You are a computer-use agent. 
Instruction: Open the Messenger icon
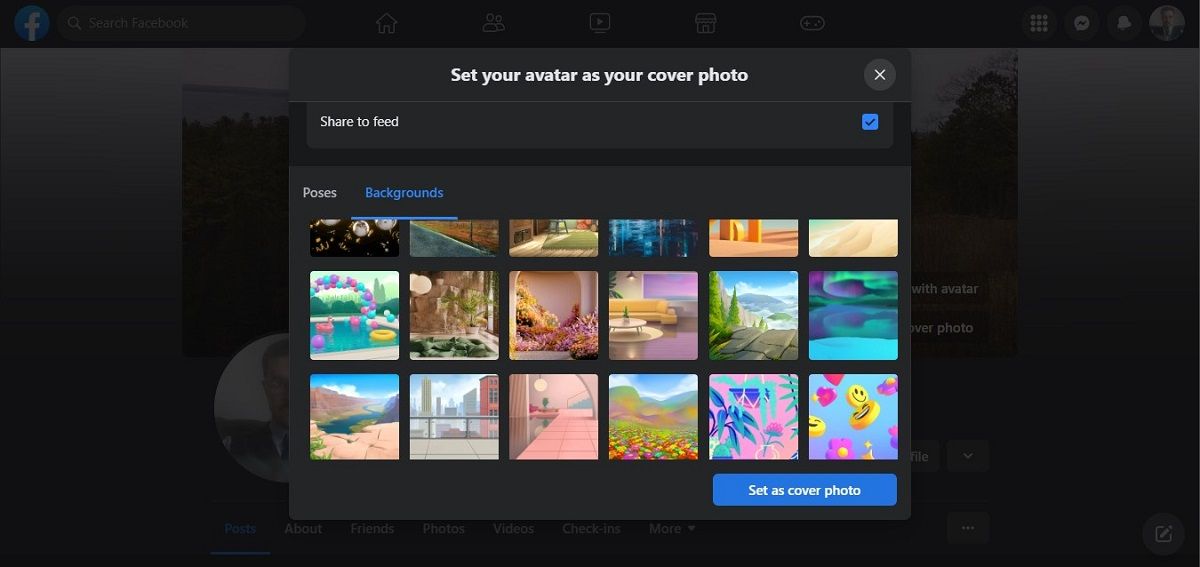1082,23
